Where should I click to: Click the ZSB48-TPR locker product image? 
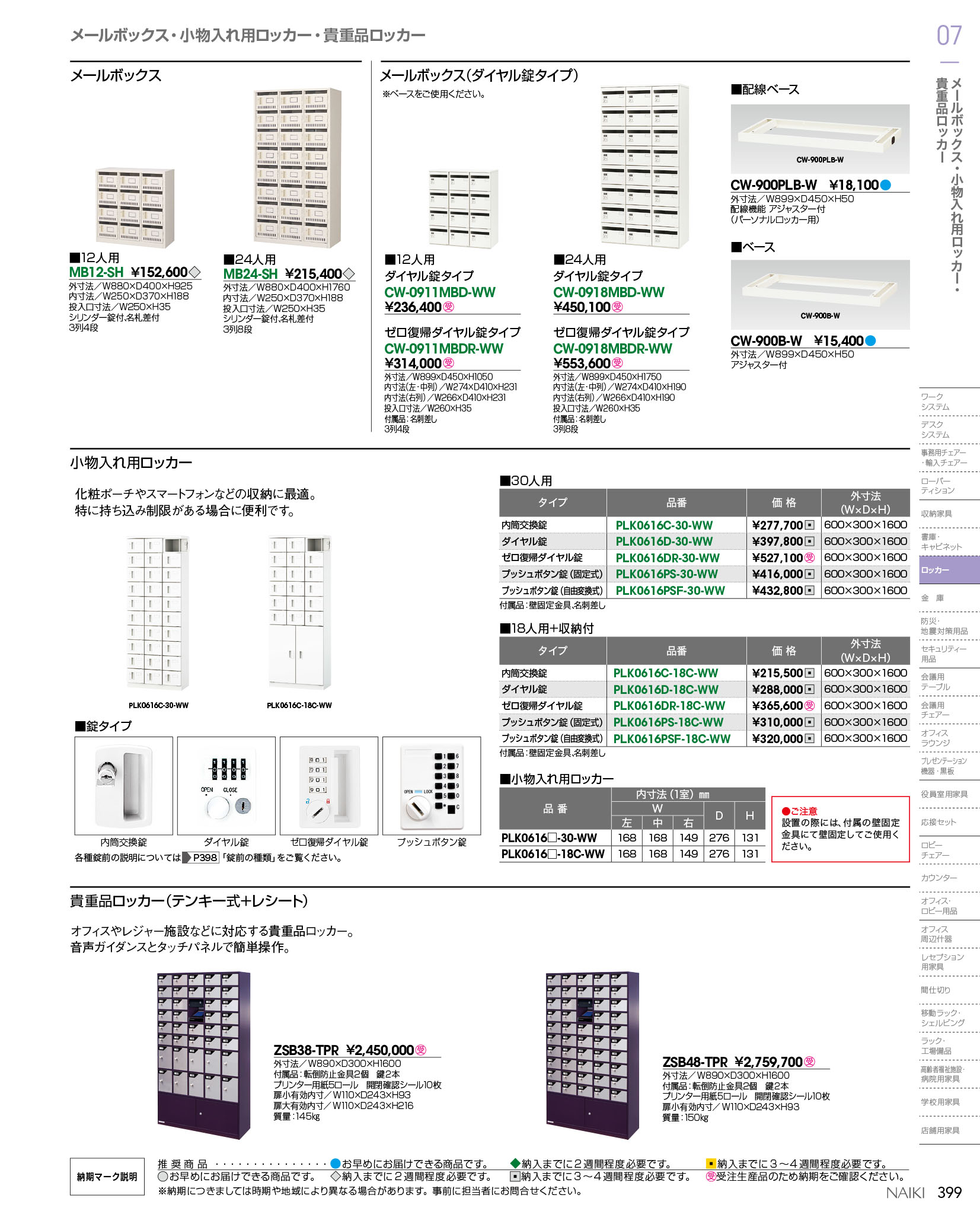pyautogui.click(x=592, y=1055)
